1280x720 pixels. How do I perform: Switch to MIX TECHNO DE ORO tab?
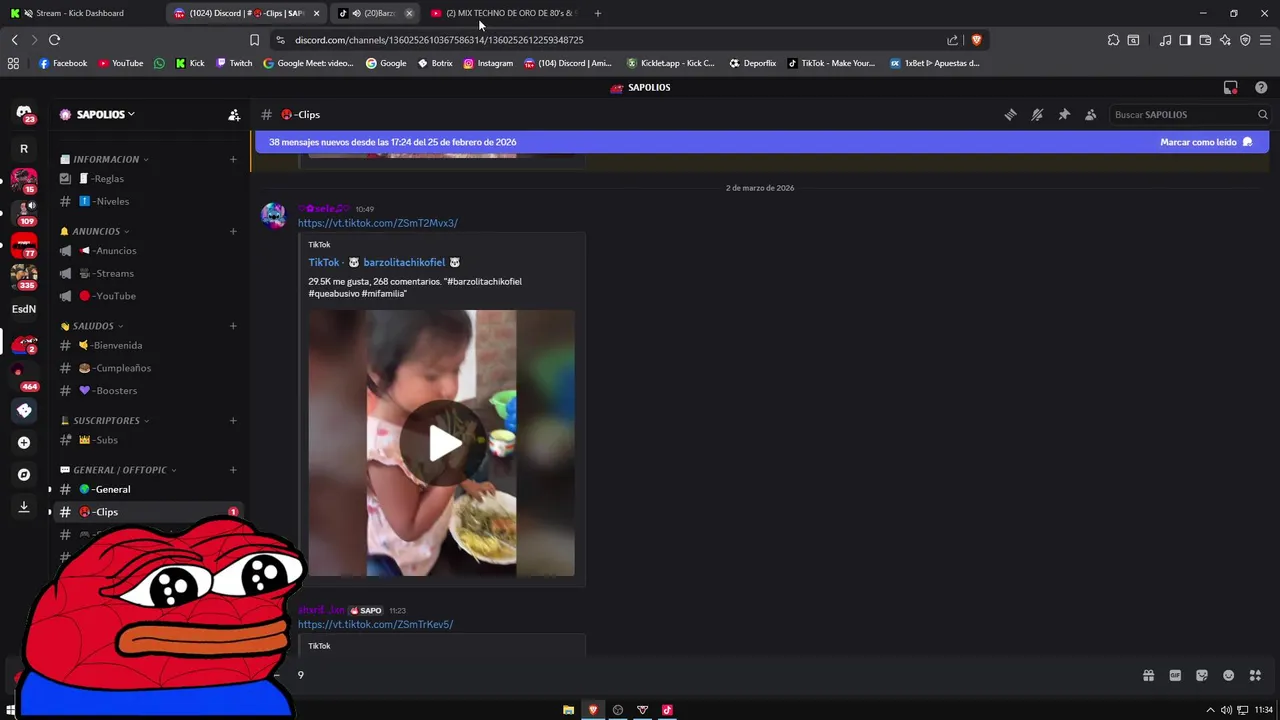tap(506, 13)
